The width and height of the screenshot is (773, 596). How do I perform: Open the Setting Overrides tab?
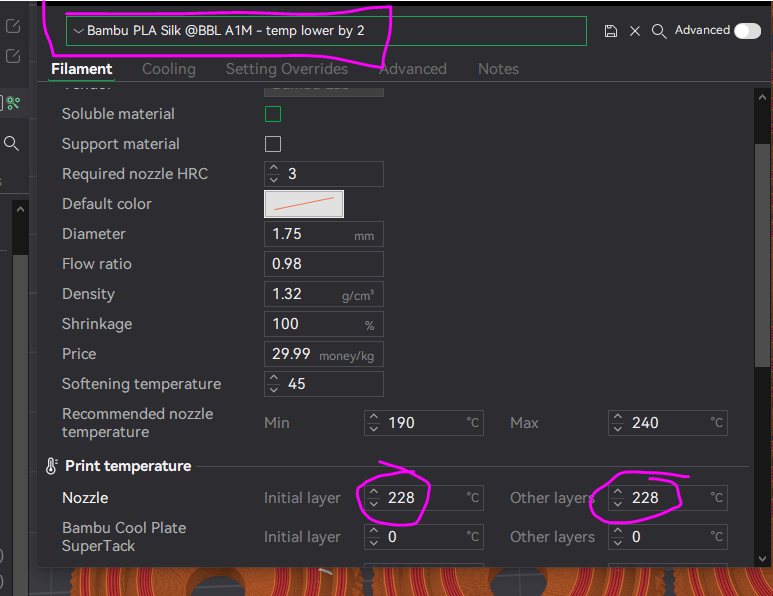(x=287, y=69)
